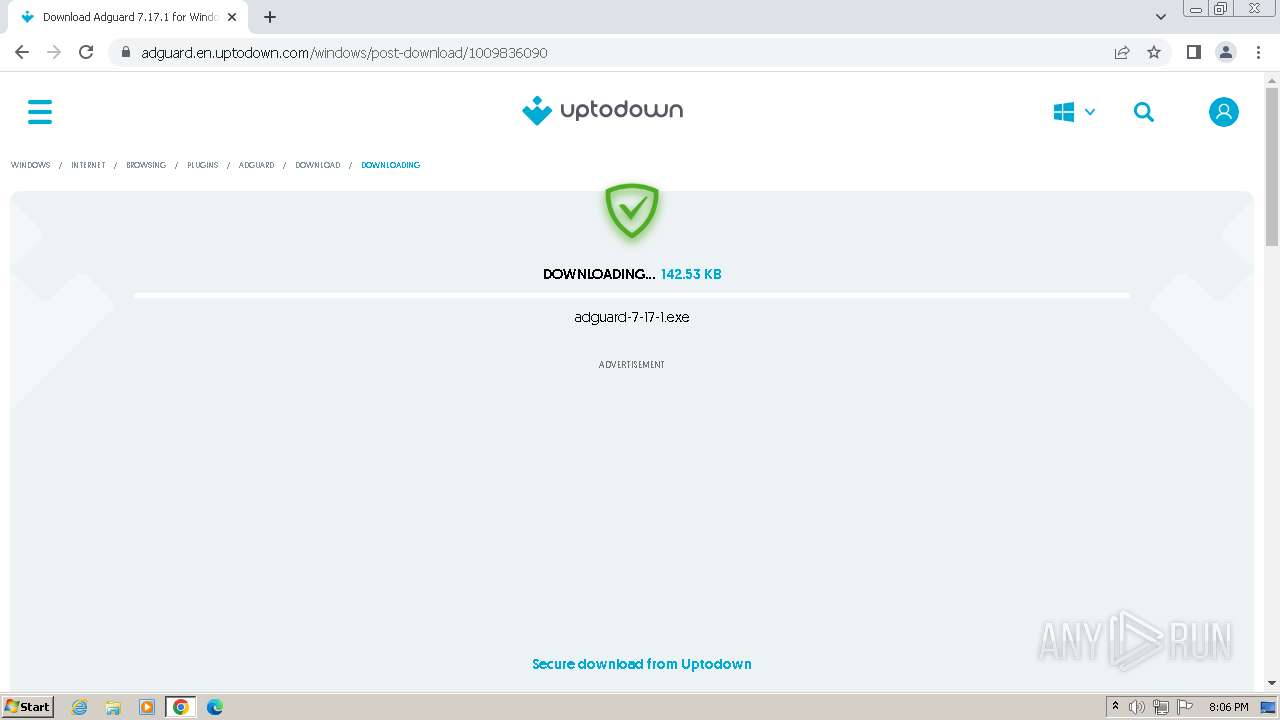The image size is (1280, 720).
Task: Click the adguard-7-17-1.exe file name
Action: click(x=632, y=317)
